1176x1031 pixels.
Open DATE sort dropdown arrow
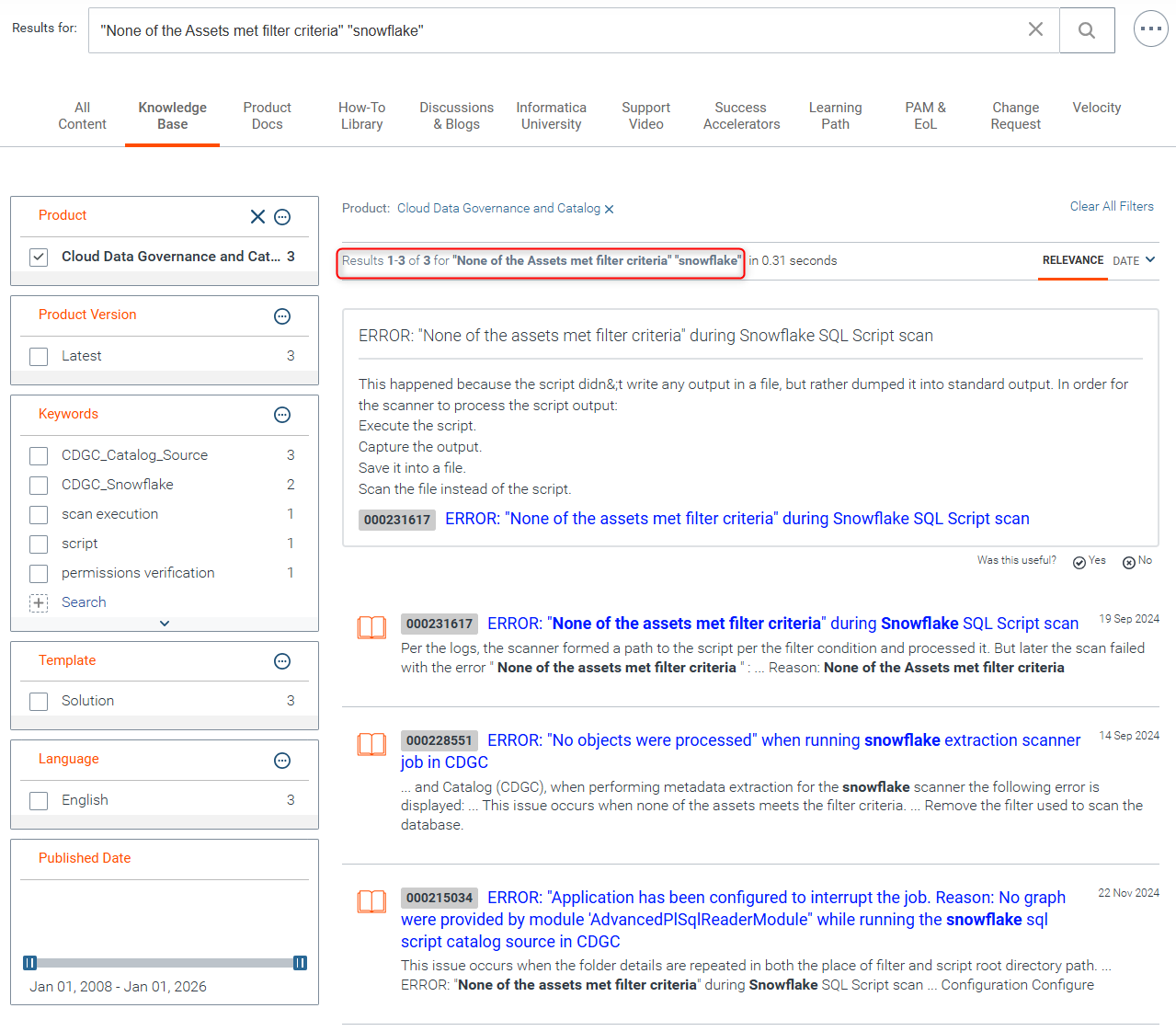(x=1150, y=260)
